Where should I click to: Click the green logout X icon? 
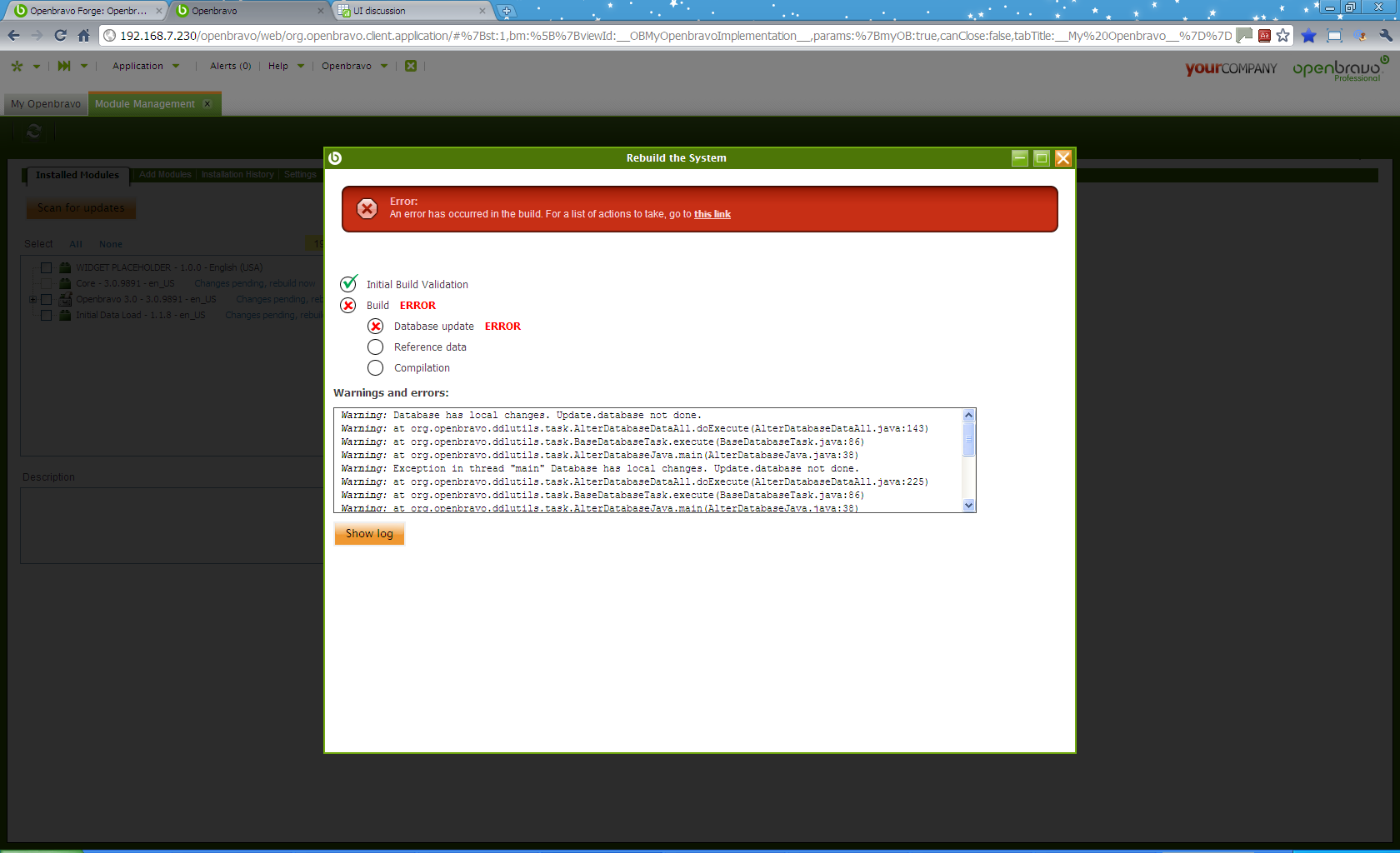coord(411,66)
